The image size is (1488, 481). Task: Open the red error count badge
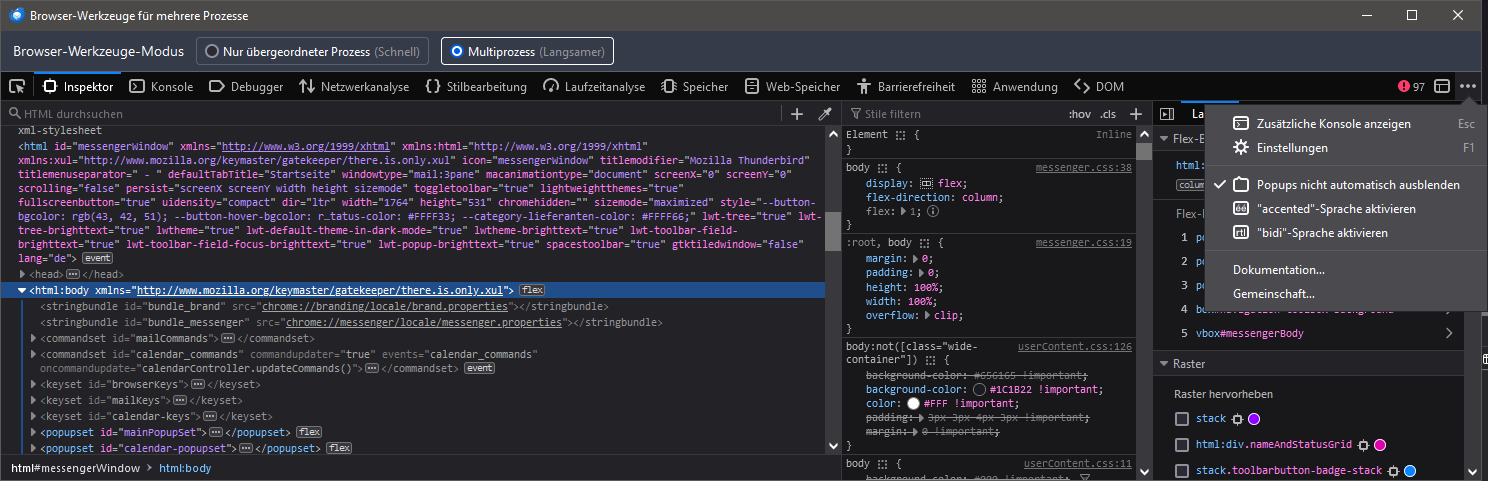[x=1412, y=87]
